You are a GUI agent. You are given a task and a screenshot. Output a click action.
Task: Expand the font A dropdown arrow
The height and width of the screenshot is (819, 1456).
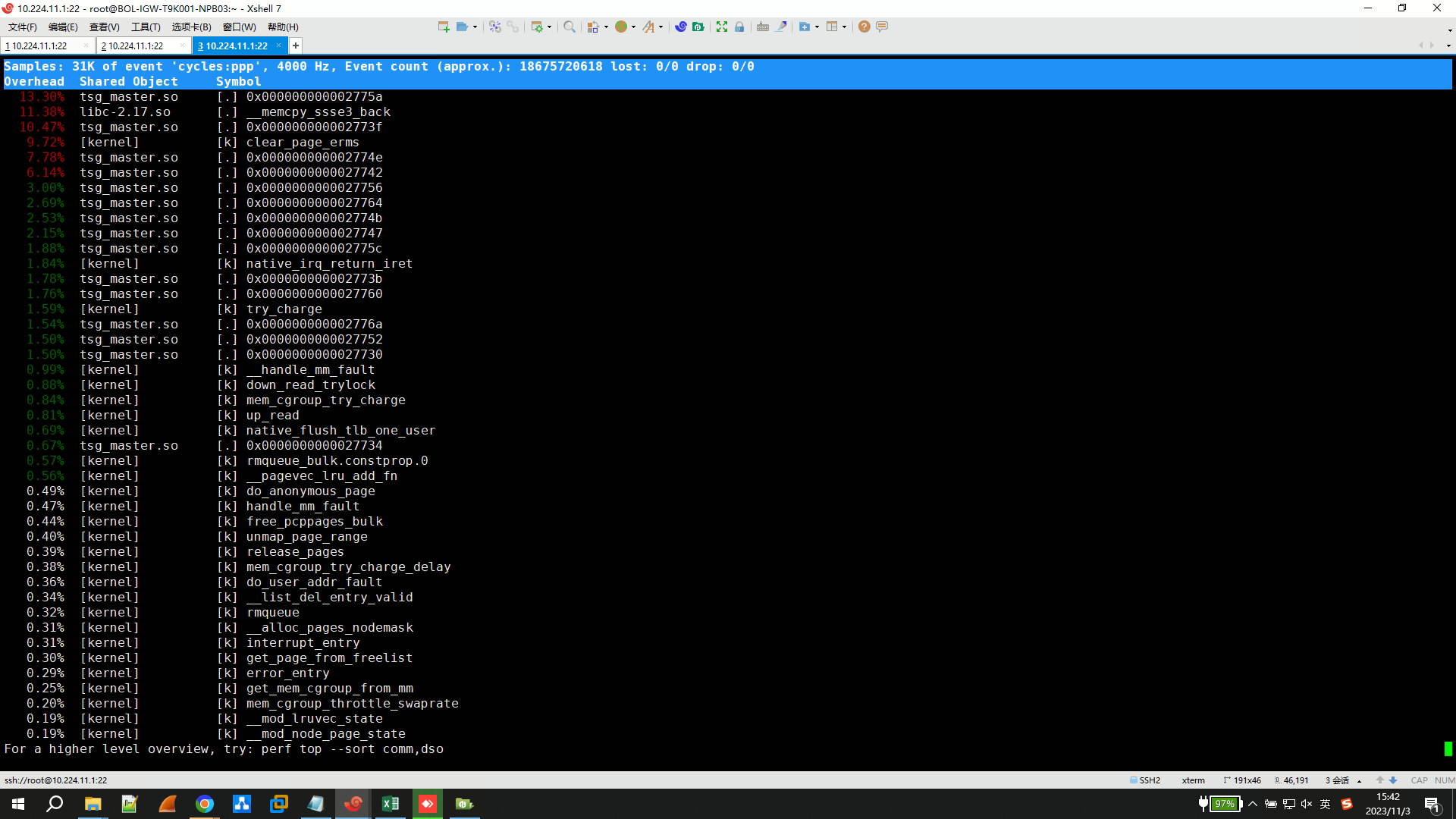pos(661,27)
